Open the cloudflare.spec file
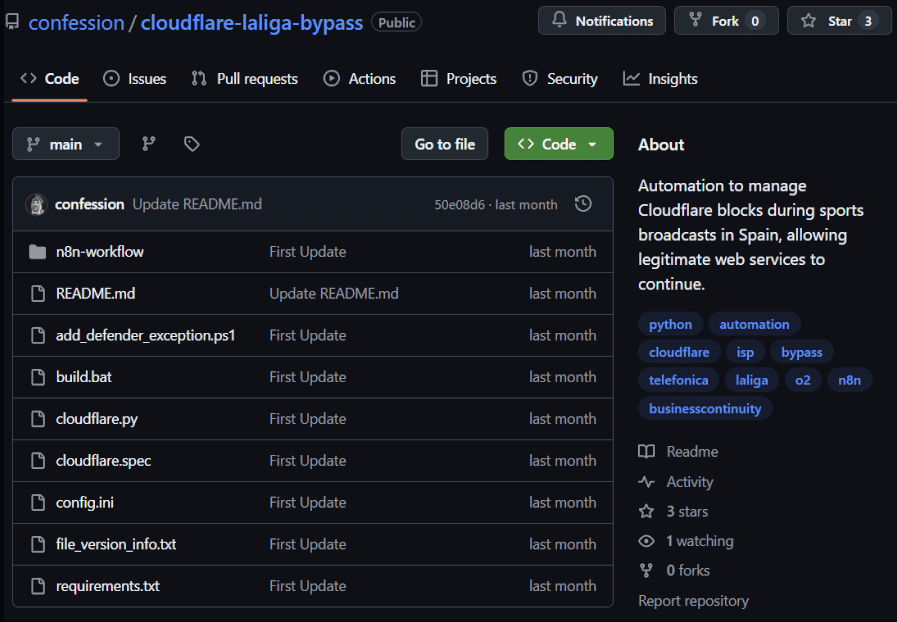 coord(104,461)
